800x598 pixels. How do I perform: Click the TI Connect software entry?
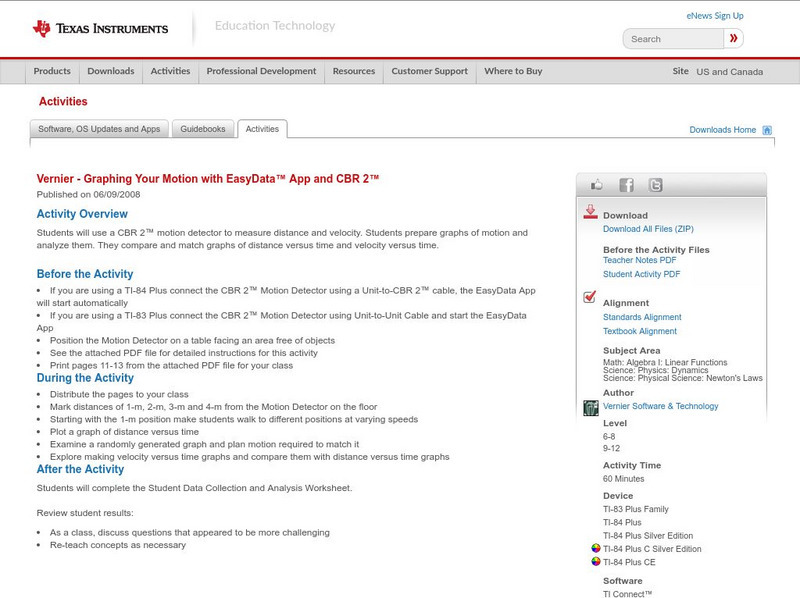pos(628,593)
